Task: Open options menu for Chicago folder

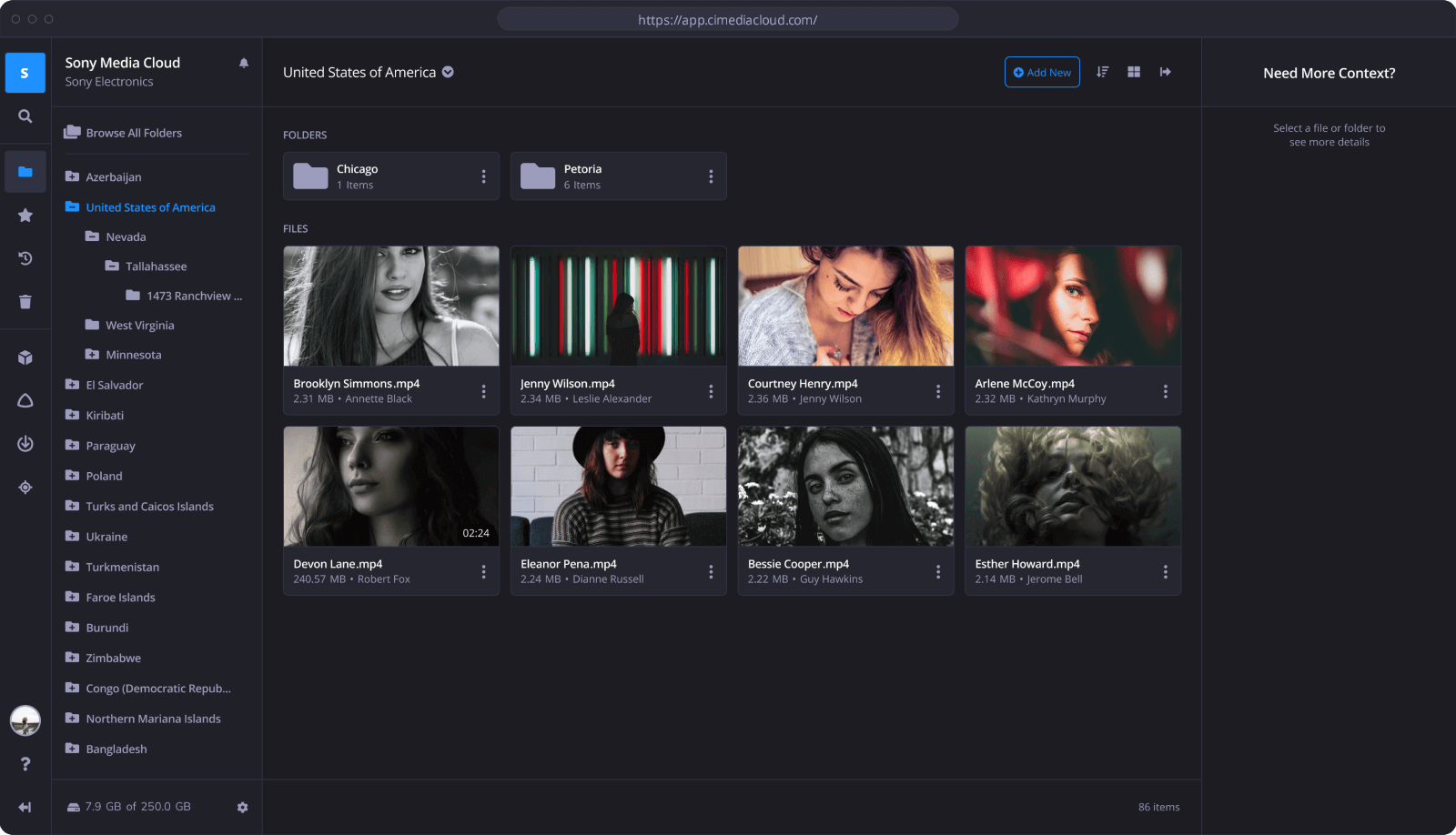Action: click(x=483, y=176)
